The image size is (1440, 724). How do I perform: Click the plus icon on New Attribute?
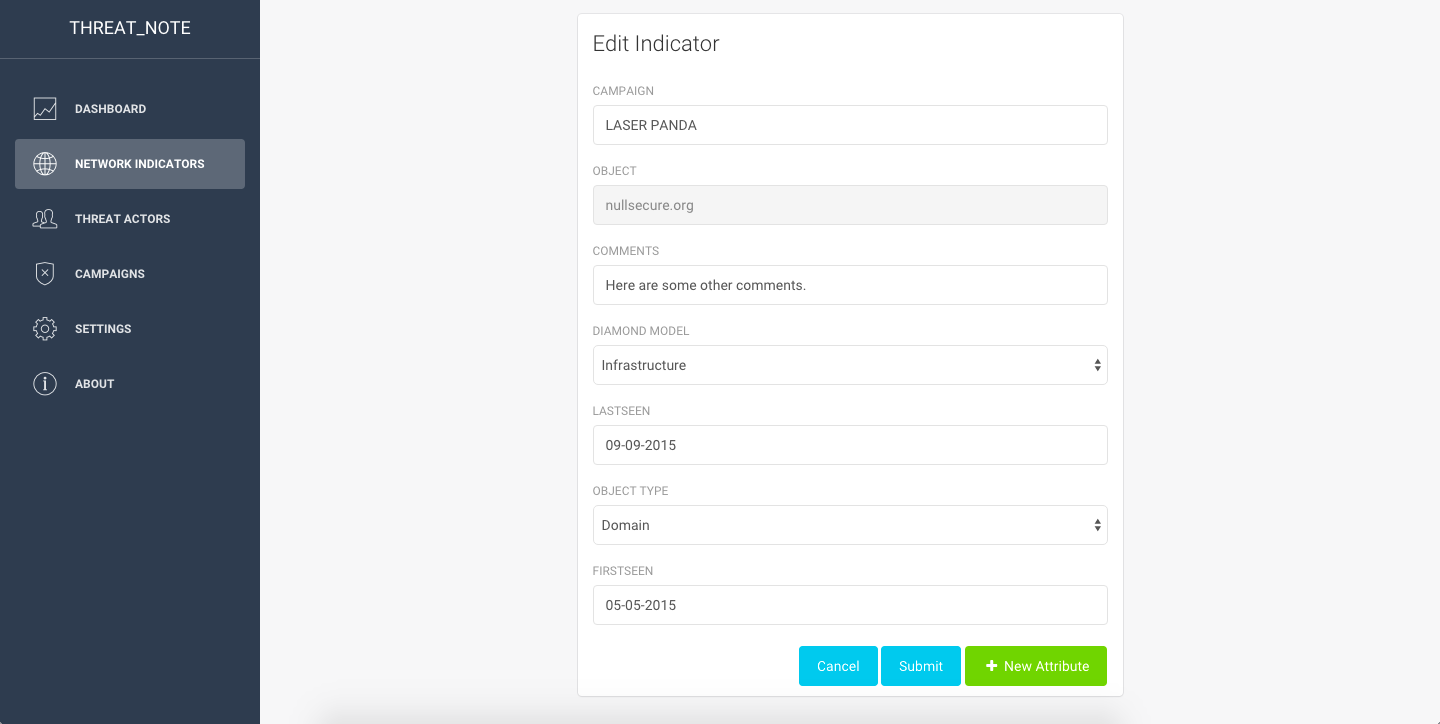[991, 666]
